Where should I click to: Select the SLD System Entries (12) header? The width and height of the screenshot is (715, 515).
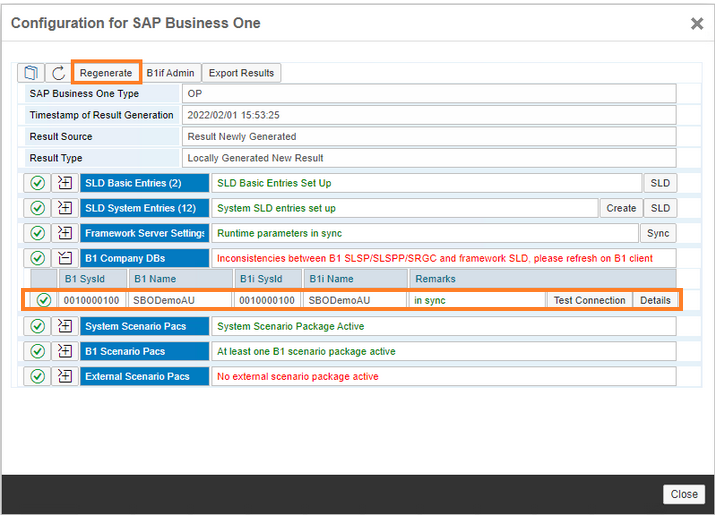click(x=145, y=208)
